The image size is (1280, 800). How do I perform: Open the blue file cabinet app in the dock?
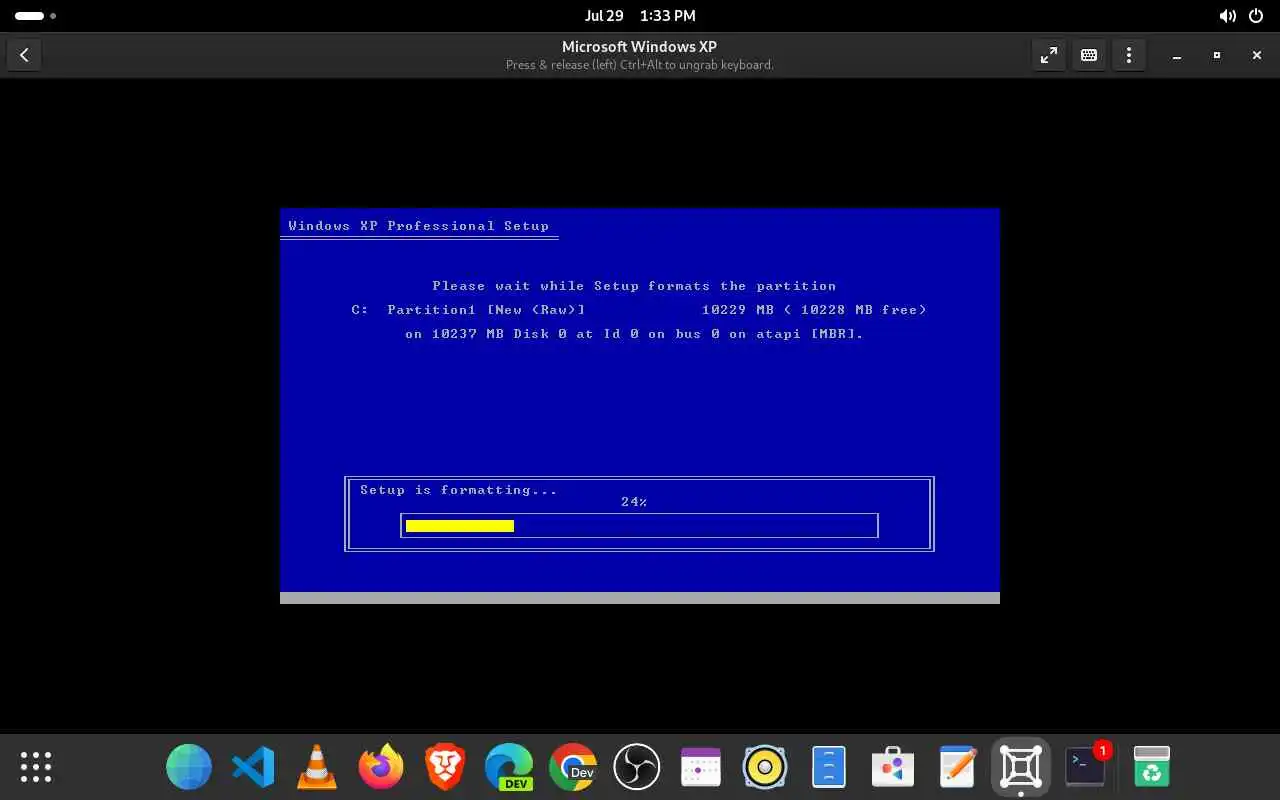tap(829, 767)
